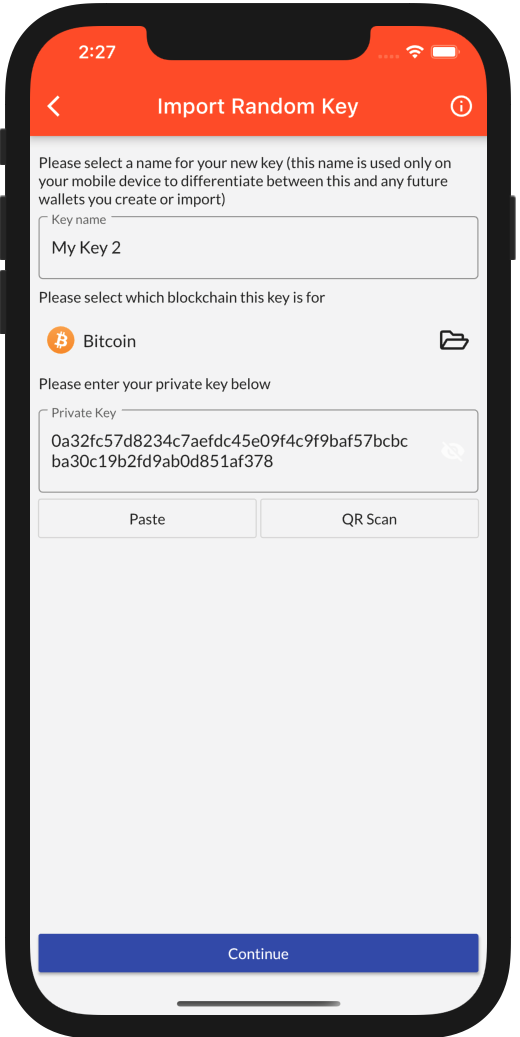
Task: Tap the key name instruction text
Action: 245,181
